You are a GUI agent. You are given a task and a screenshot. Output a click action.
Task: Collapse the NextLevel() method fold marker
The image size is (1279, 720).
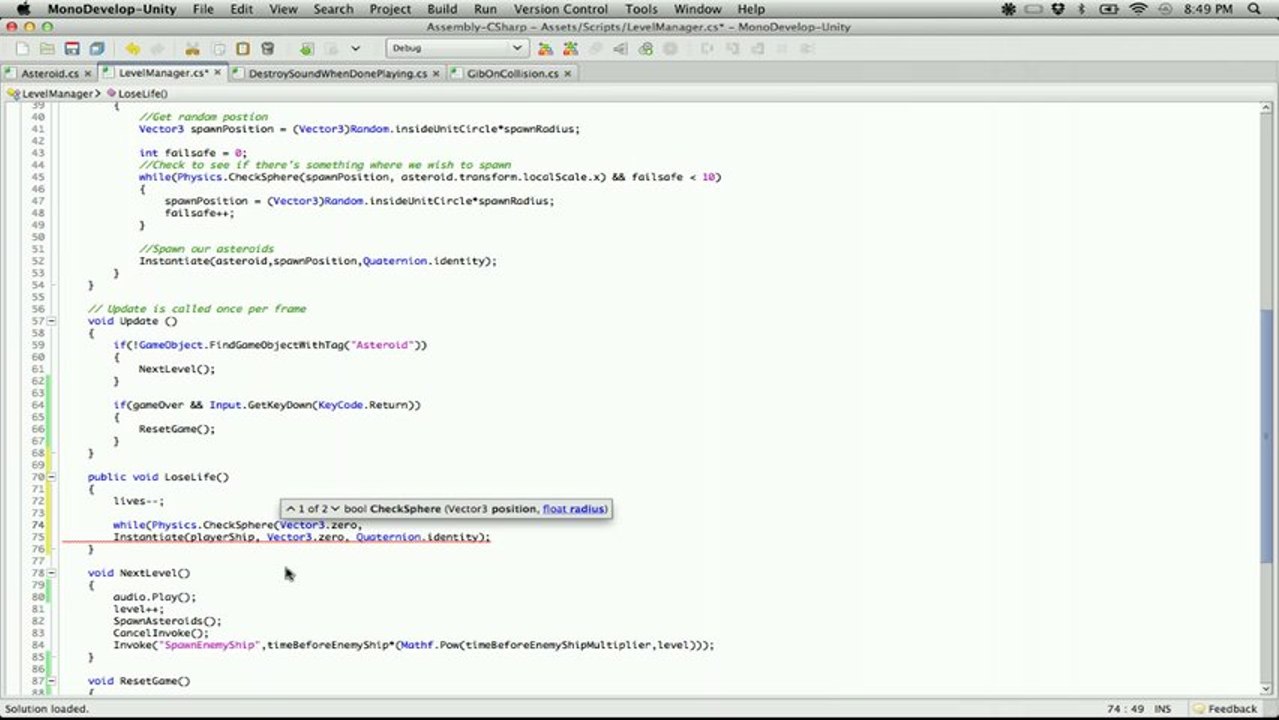coord(52,573)
